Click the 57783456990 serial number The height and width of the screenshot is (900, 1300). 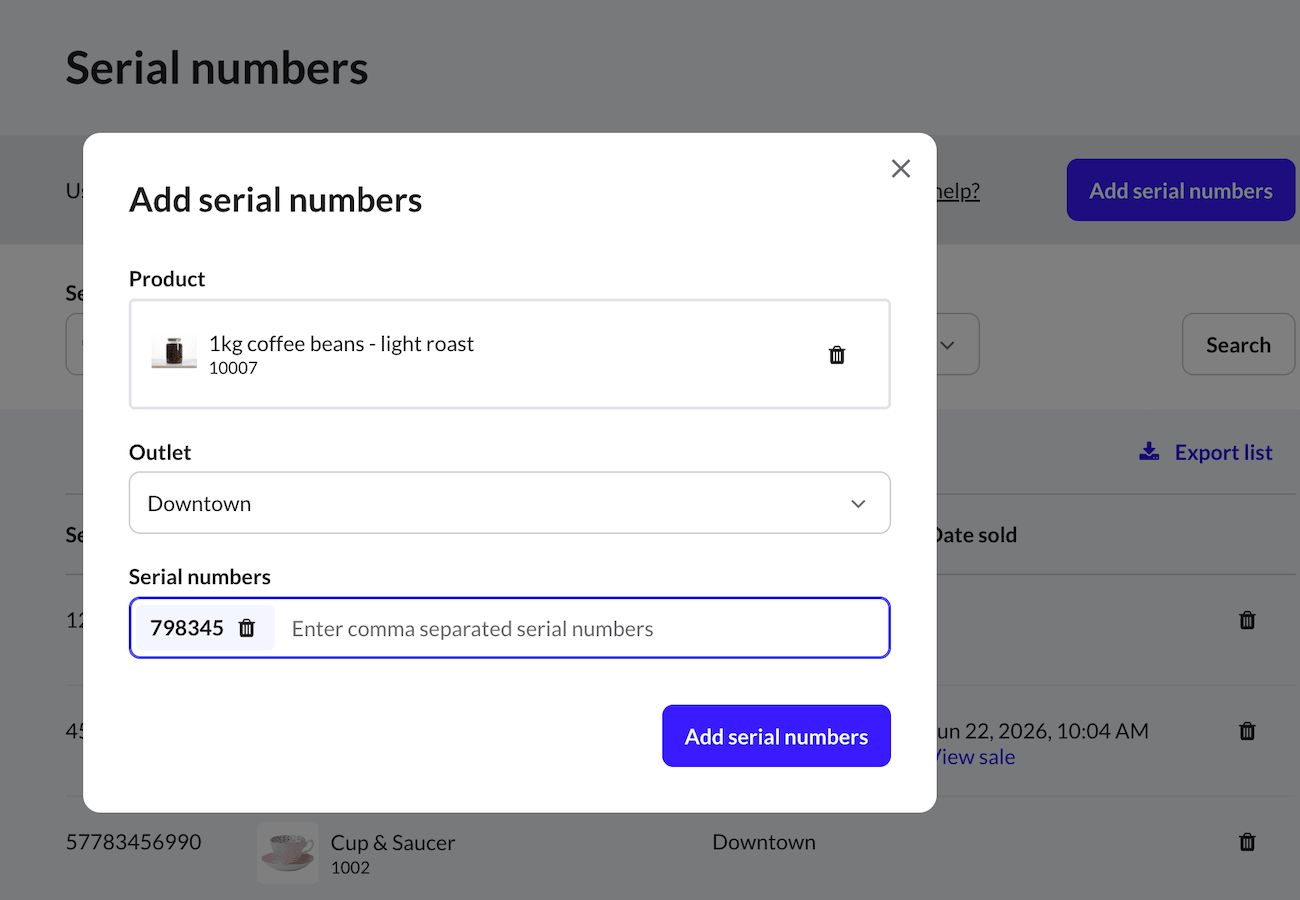coord(133,842)
